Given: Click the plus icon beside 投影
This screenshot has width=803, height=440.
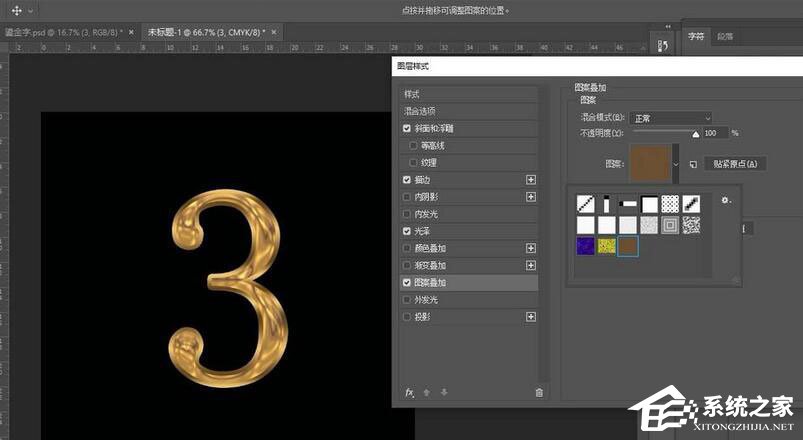Looking at the screenshot, I should click(x=531, y=317).
